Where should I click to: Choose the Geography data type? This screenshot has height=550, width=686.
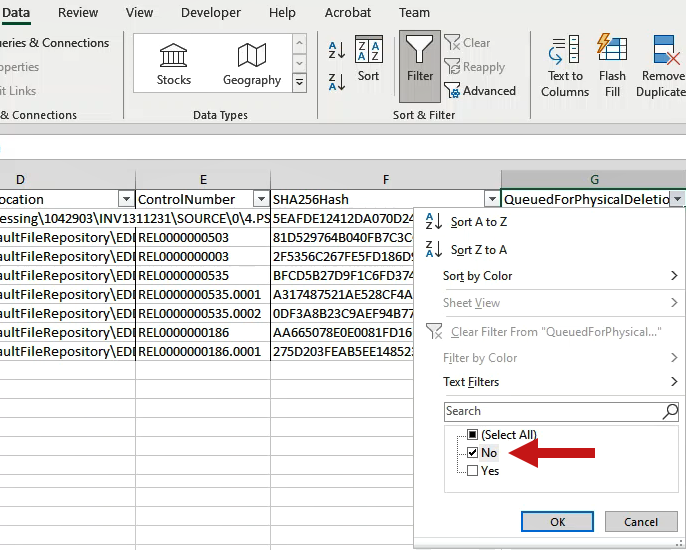tap(252, 64)
